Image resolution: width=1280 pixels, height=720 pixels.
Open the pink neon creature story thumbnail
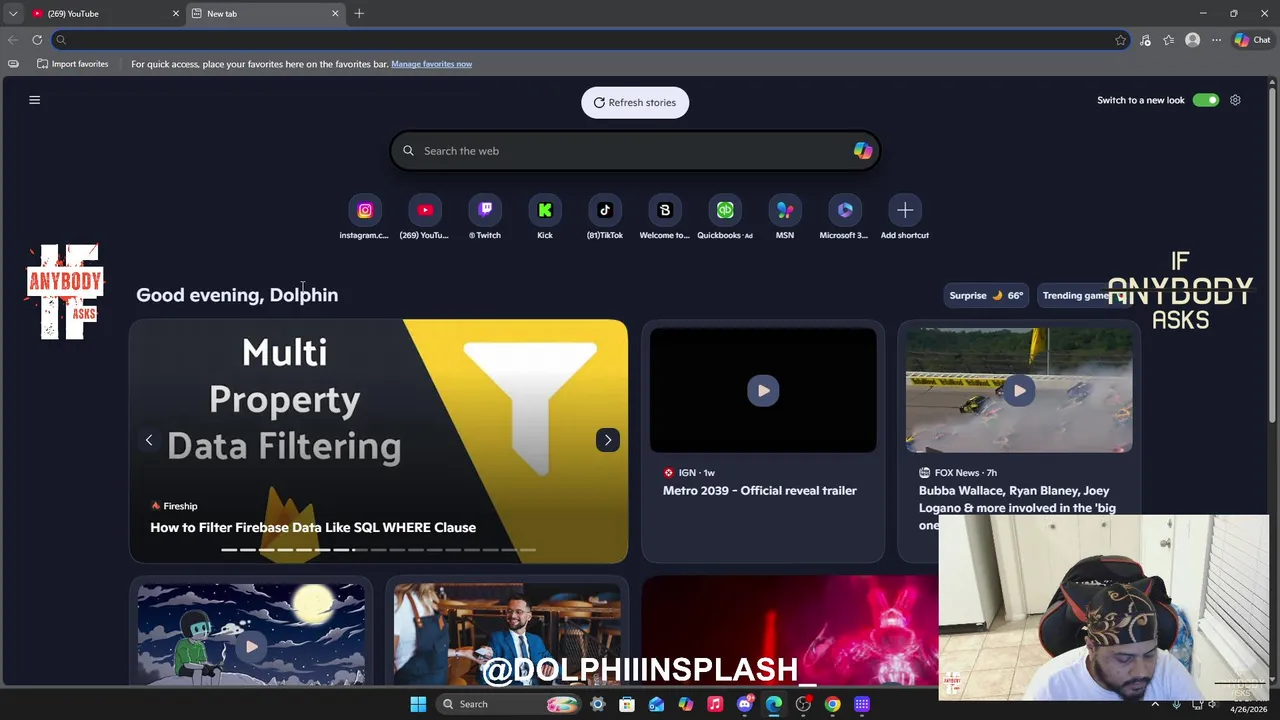tap(790, 631)
